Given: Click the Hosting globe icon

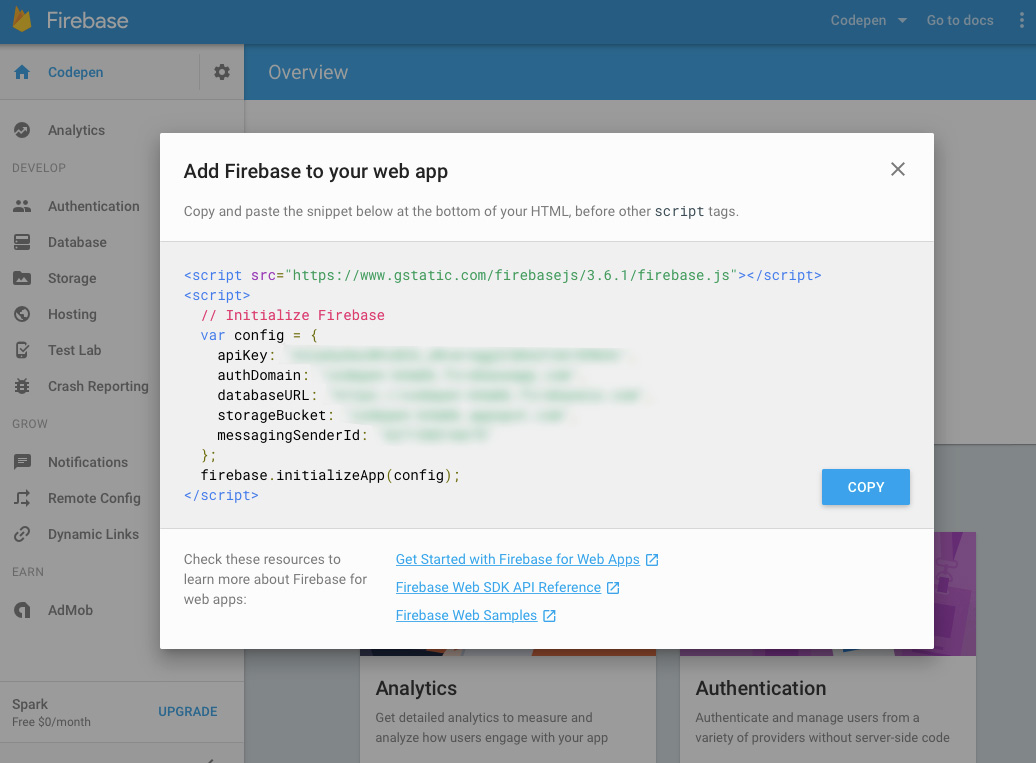Looking at the screenshot, I should pyautogui.click(x=22, y=314).
